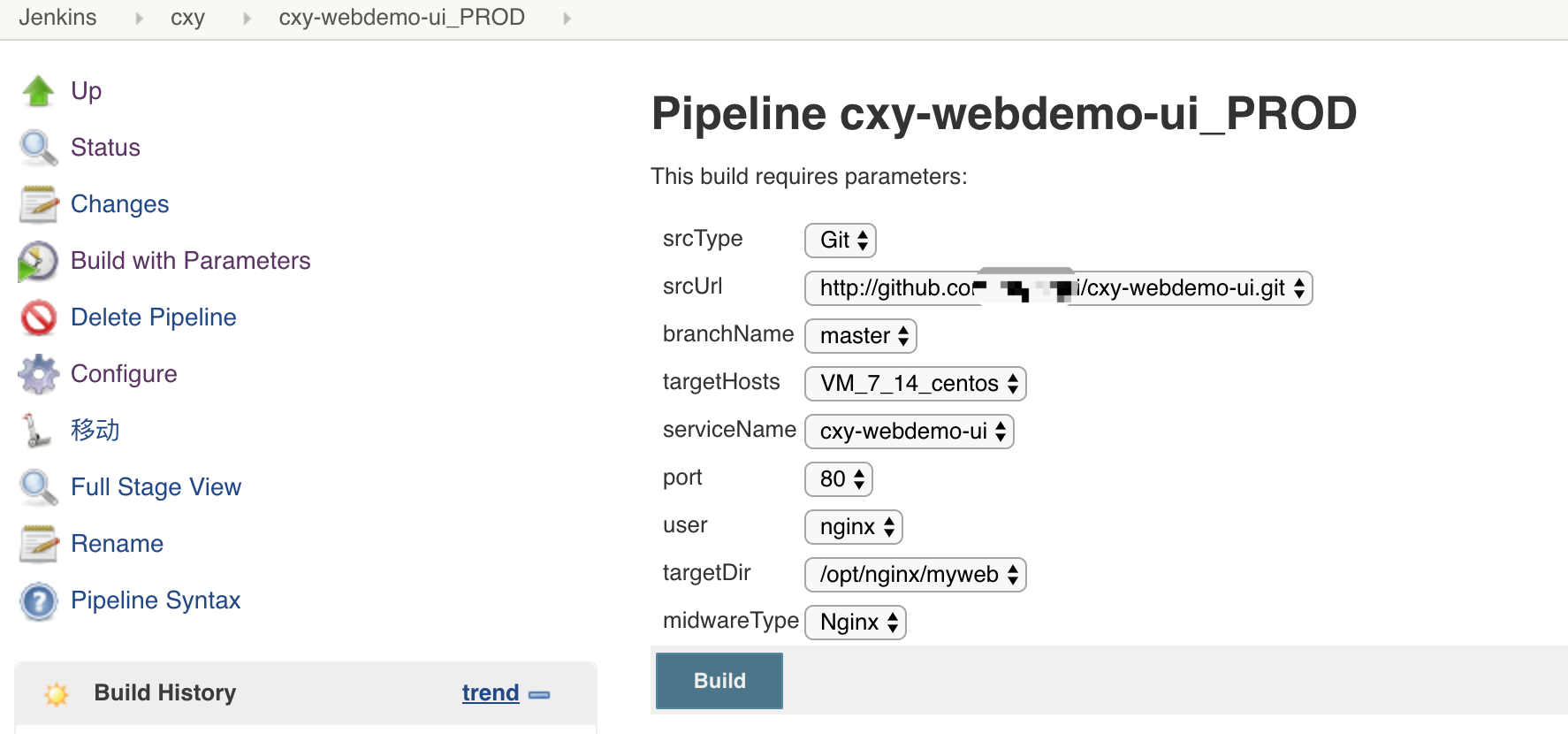1568x734 pixels.
Task: Click the Configure gear icon
Action: point(38,374)
